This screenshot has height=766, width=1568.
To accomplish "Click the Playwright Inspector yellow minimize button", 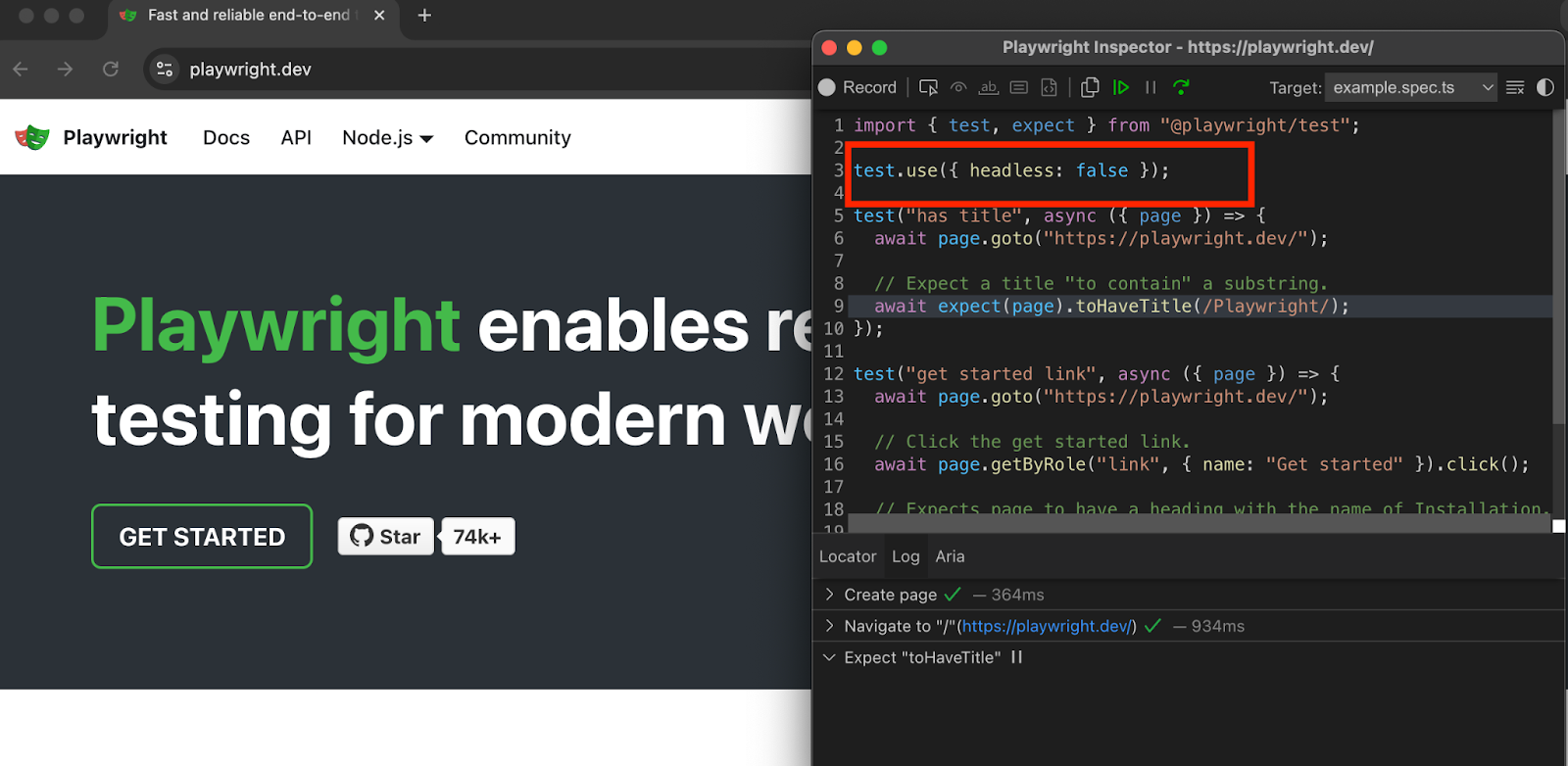I will tap(854, 47).
